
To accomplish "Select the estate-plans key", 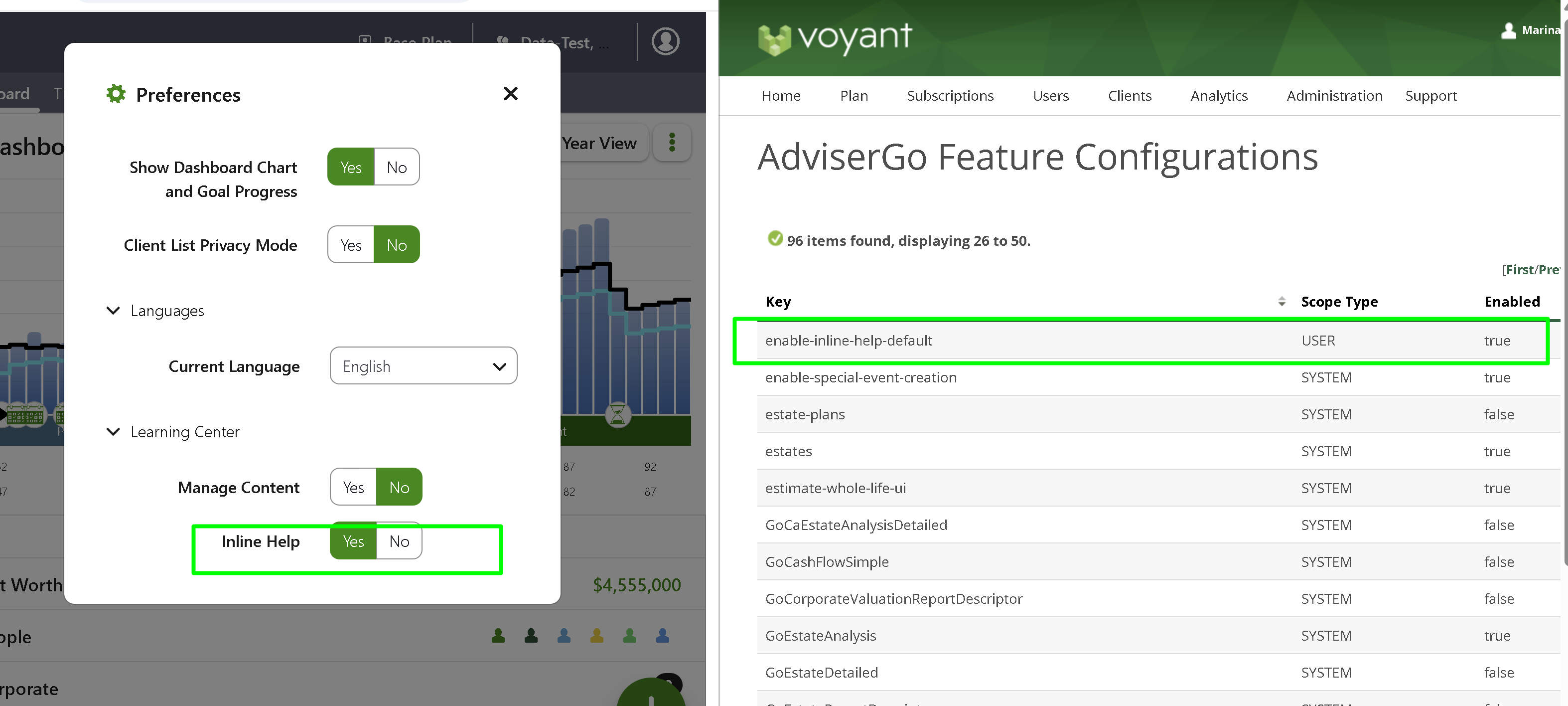I will click(805, 414).
